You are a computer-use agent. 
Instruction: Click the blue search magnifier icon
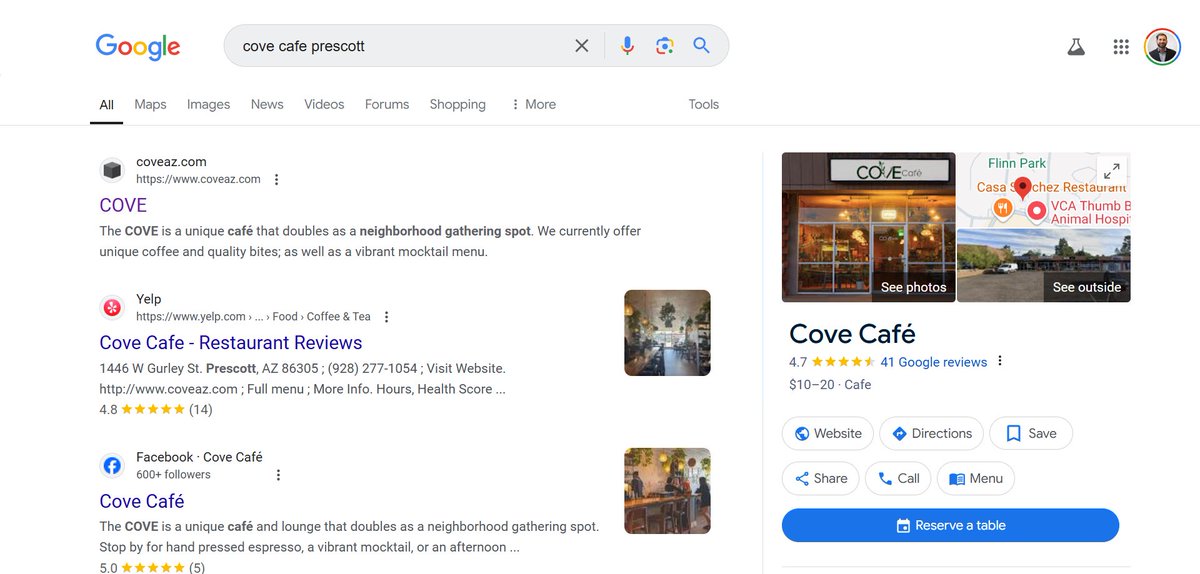coord(701,46)
